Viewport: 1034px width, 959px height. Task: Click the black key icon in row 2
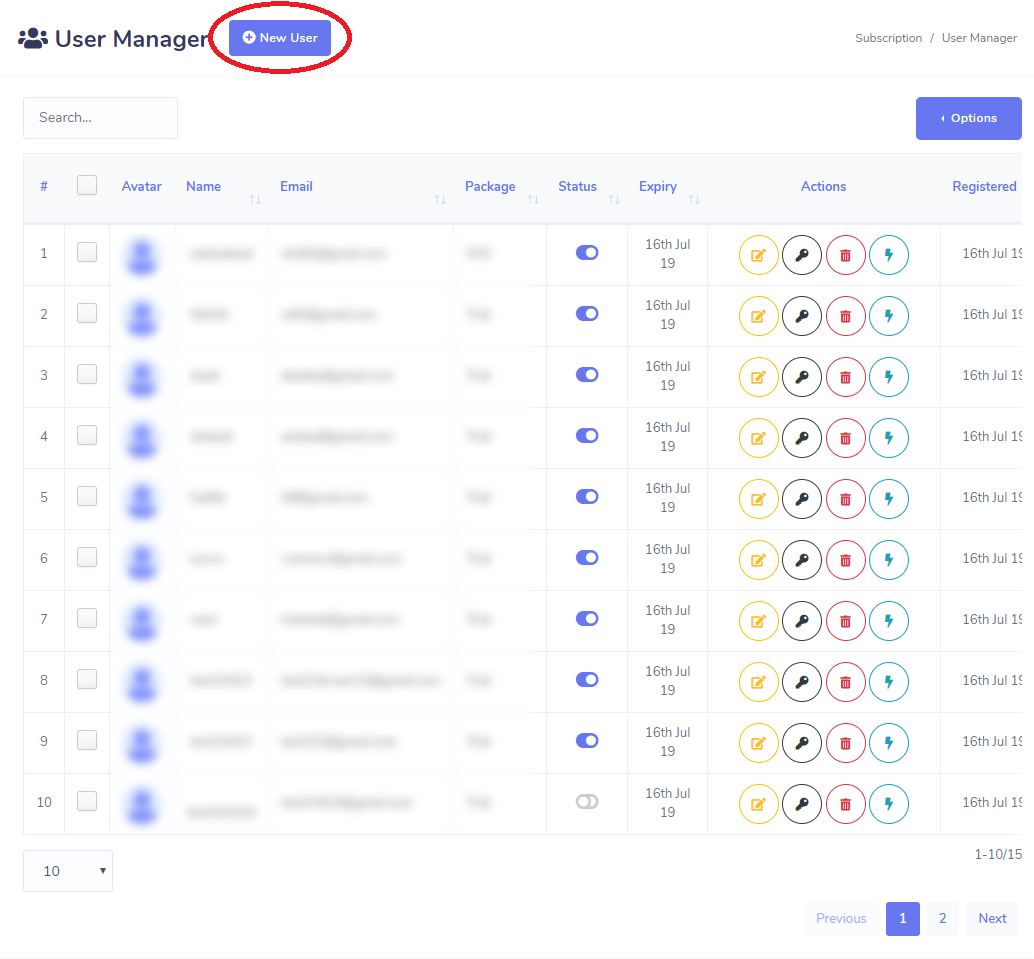pyautogui.click(x=801, y=316)
